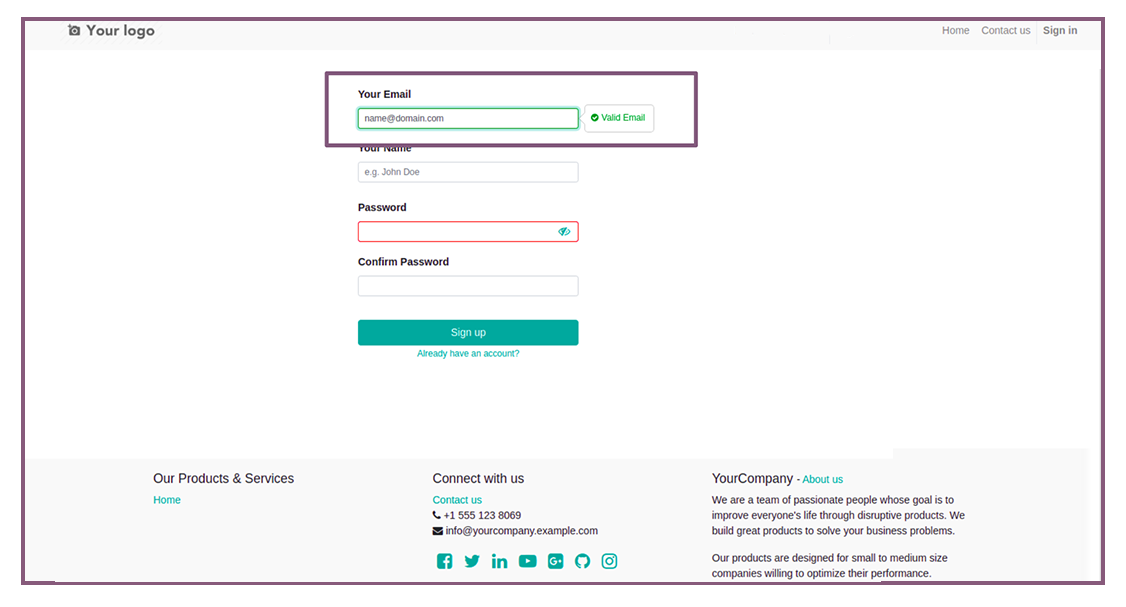The height and width of the screenshot is (607, 1126).
Task: Open the footer Home link
Action: [x=167, y=500]
